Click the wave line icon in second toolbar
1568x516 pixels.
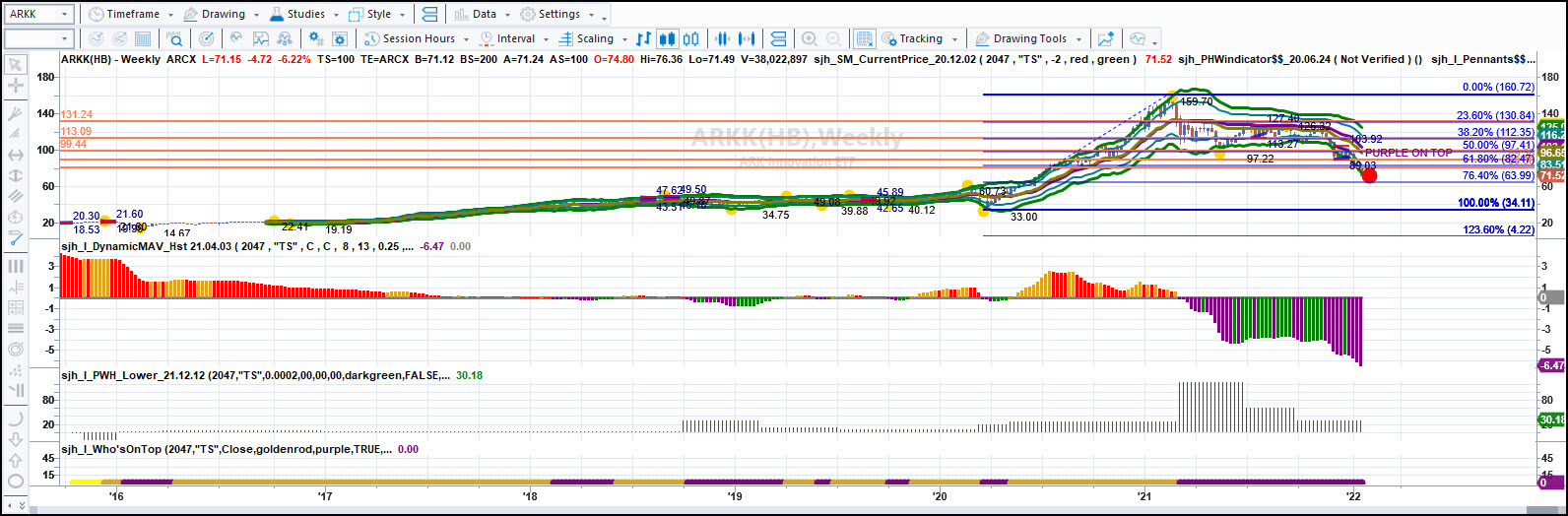[x=236, y=38]
